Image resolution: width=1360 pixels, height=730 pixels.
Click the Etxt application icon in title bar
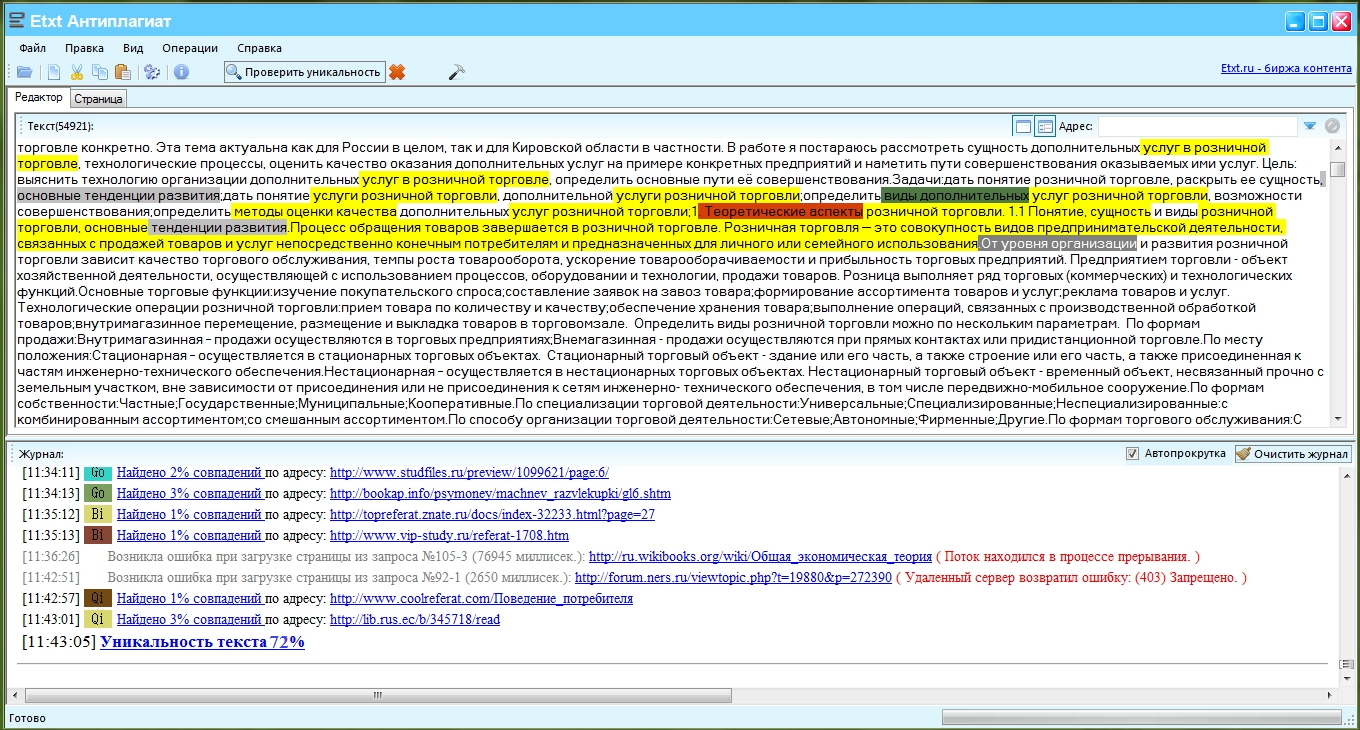pos(16,21)
